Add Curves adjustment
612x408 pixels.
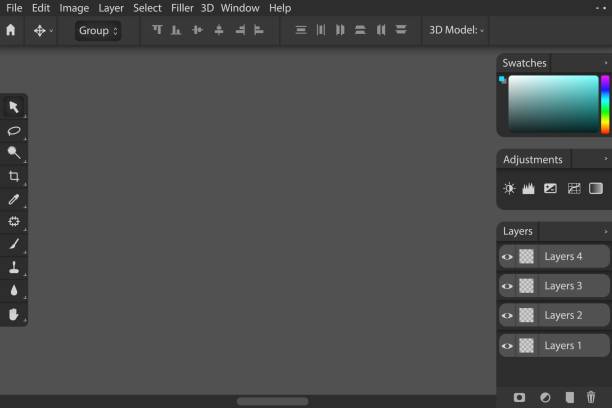574,189
